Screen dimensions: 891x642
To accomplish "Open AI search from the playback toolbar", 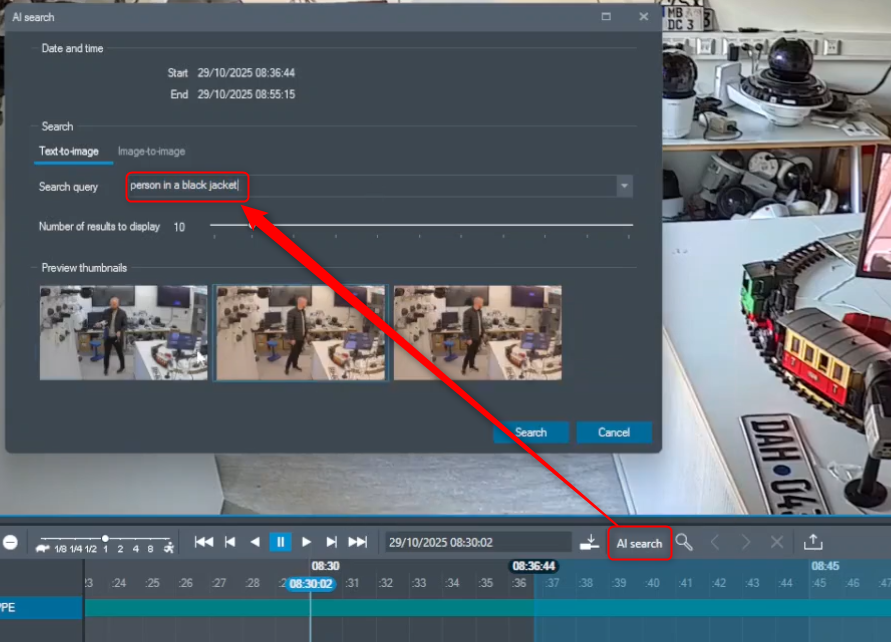I will (639, 543).
